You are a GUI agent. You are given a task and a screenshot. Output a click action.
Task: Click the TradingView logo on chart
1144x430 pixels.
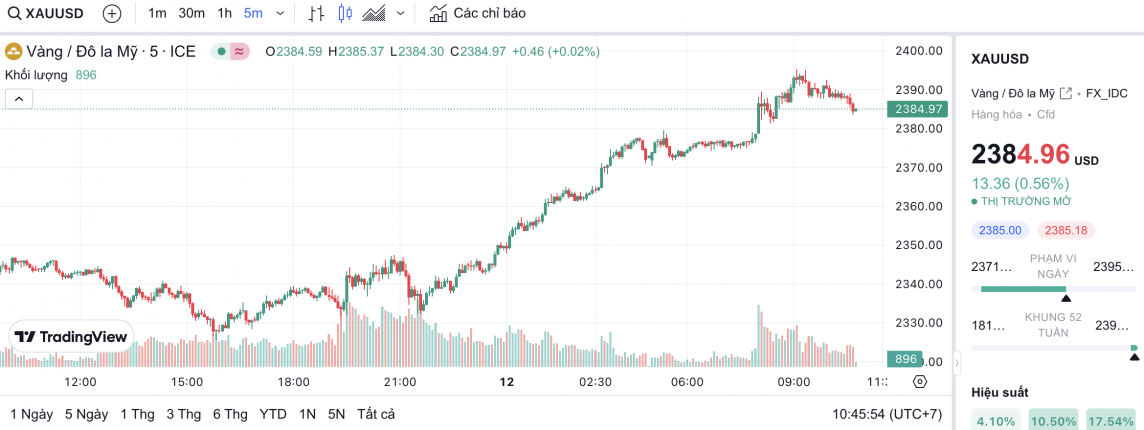coord(72,337)
